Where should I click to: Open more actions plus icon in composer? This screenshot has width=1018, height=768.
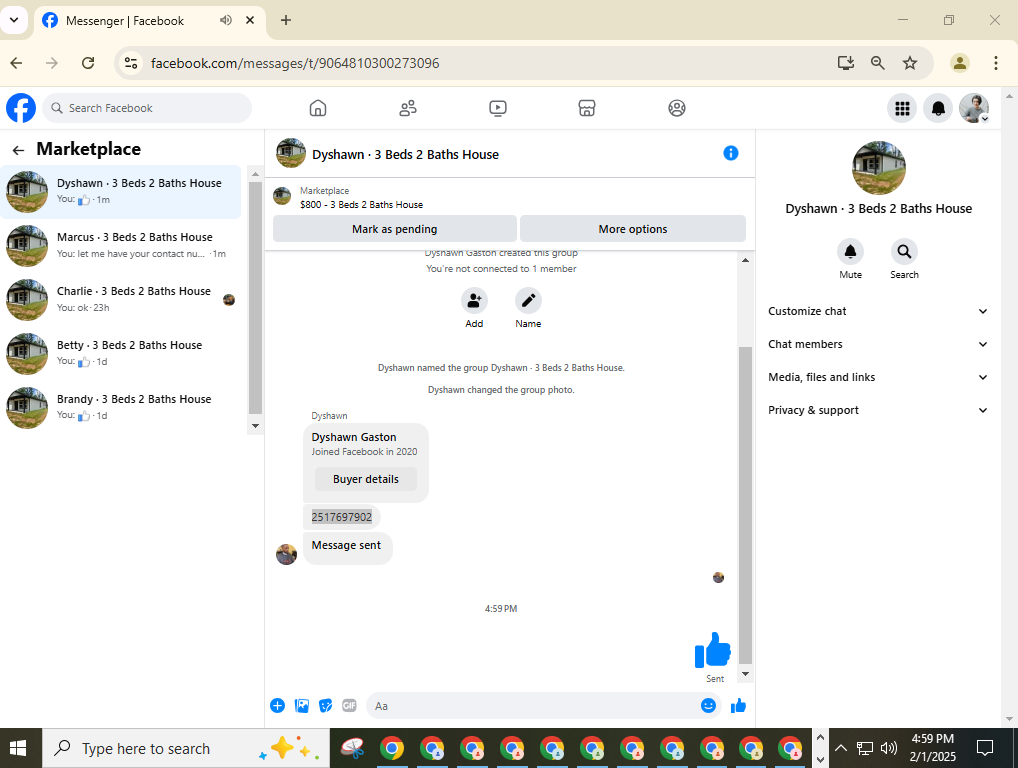pyautogui.click(x=277, y=706)
